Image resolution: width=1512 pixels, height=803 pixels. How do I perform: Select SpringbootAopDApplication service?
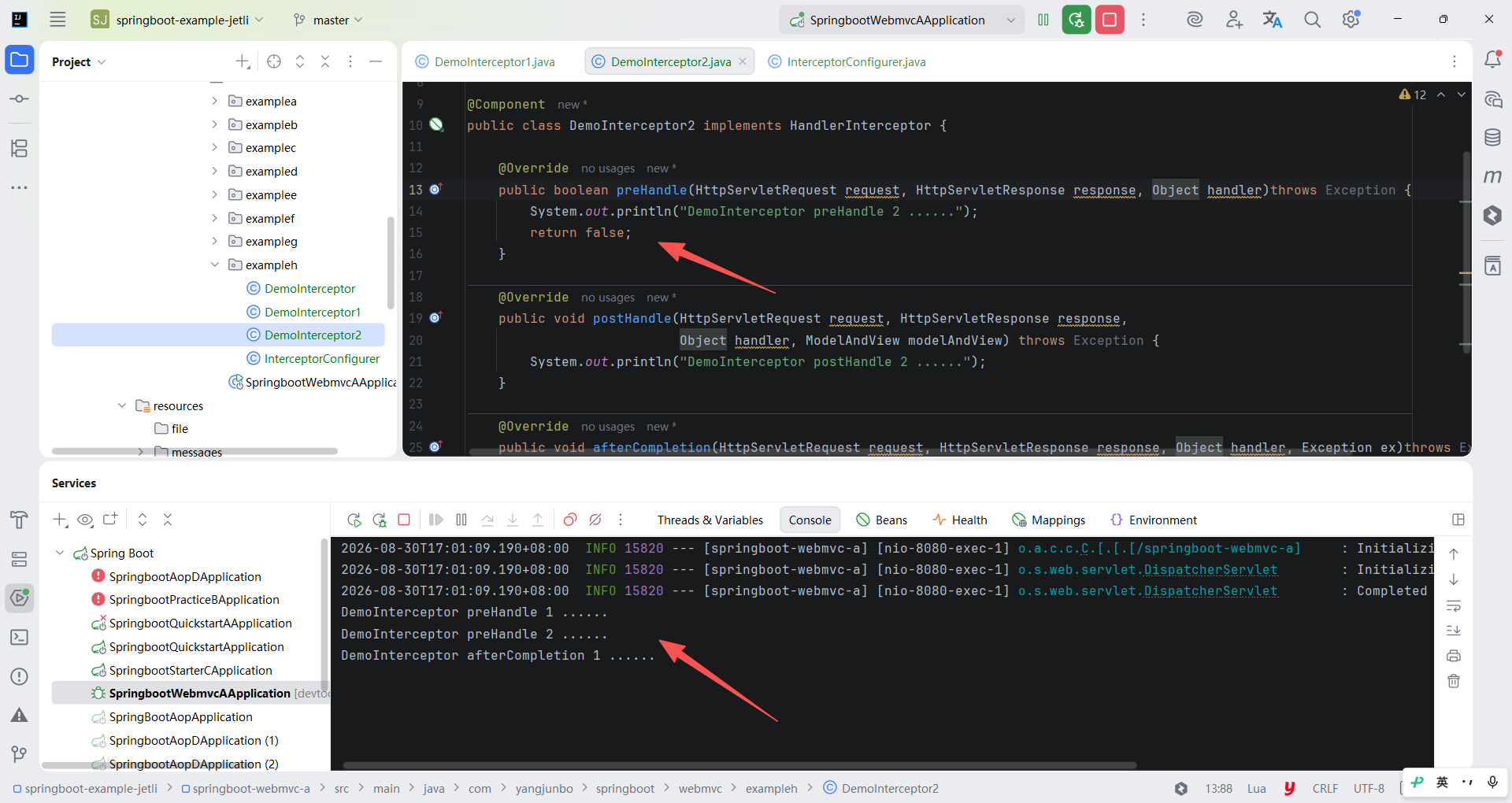click(x=185, y=576)
